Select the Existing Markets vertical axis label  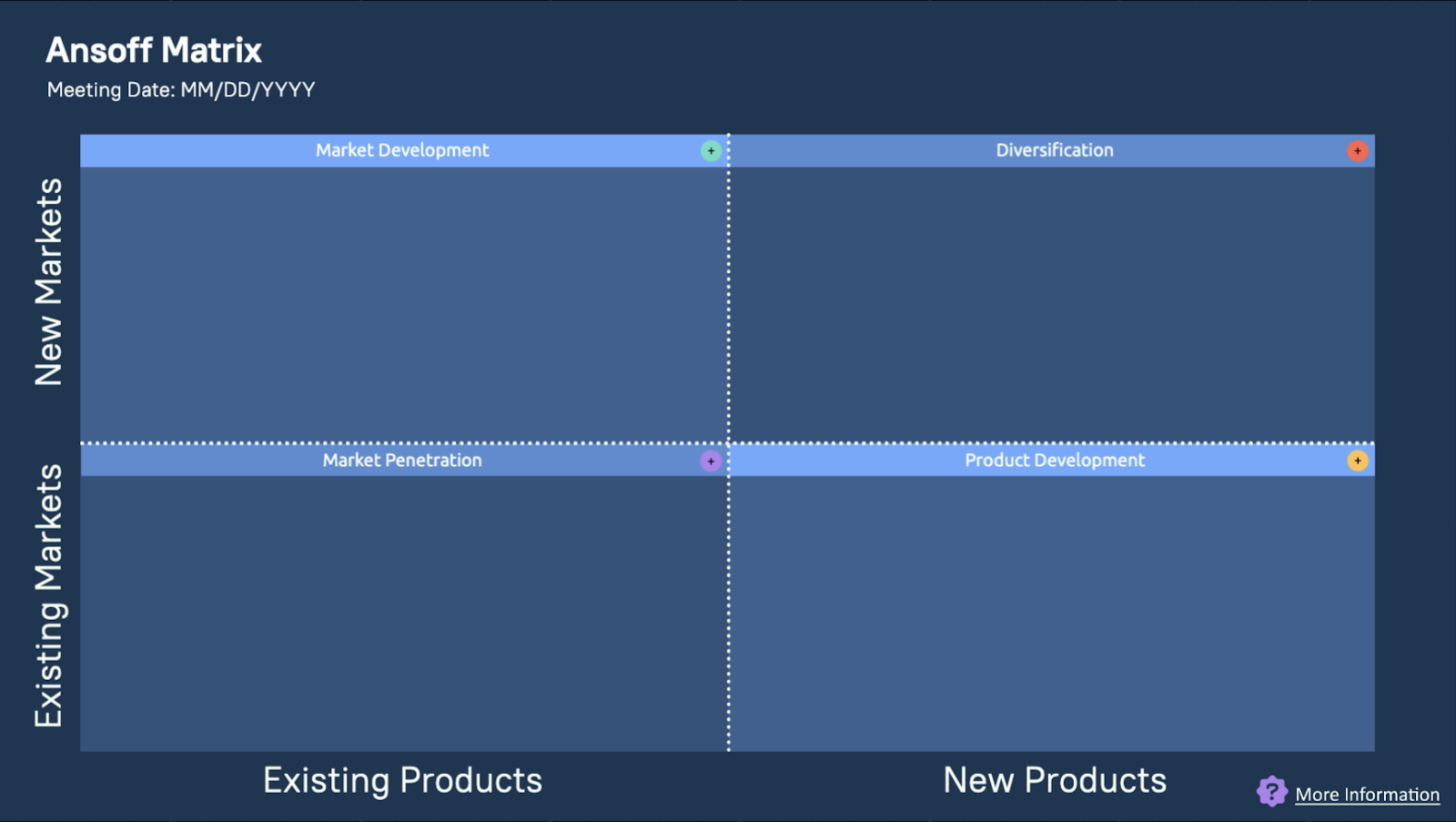[x=49, y=596]
